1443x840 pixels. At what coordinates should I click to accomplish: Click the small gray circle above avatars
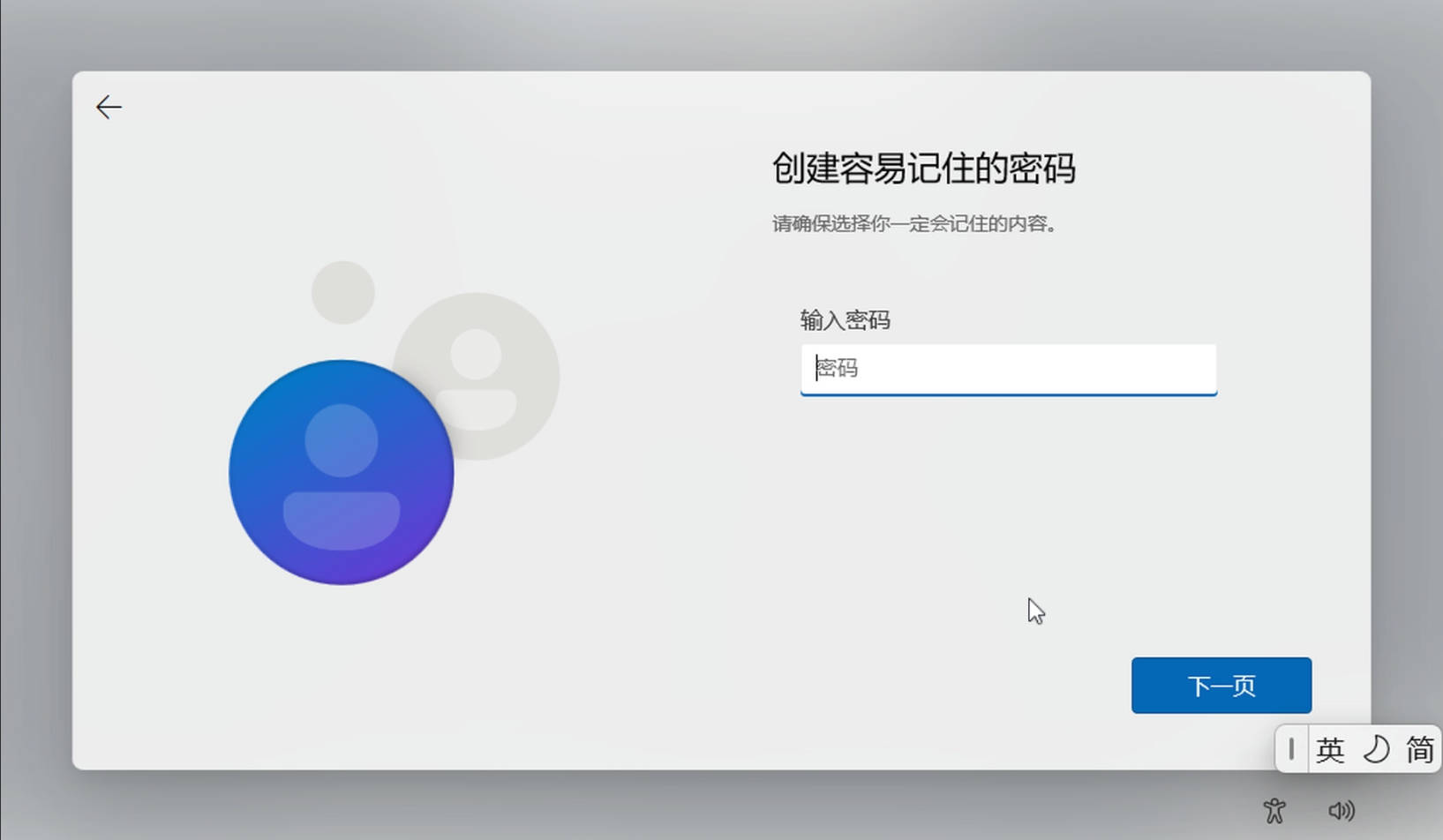coord(342,292)
